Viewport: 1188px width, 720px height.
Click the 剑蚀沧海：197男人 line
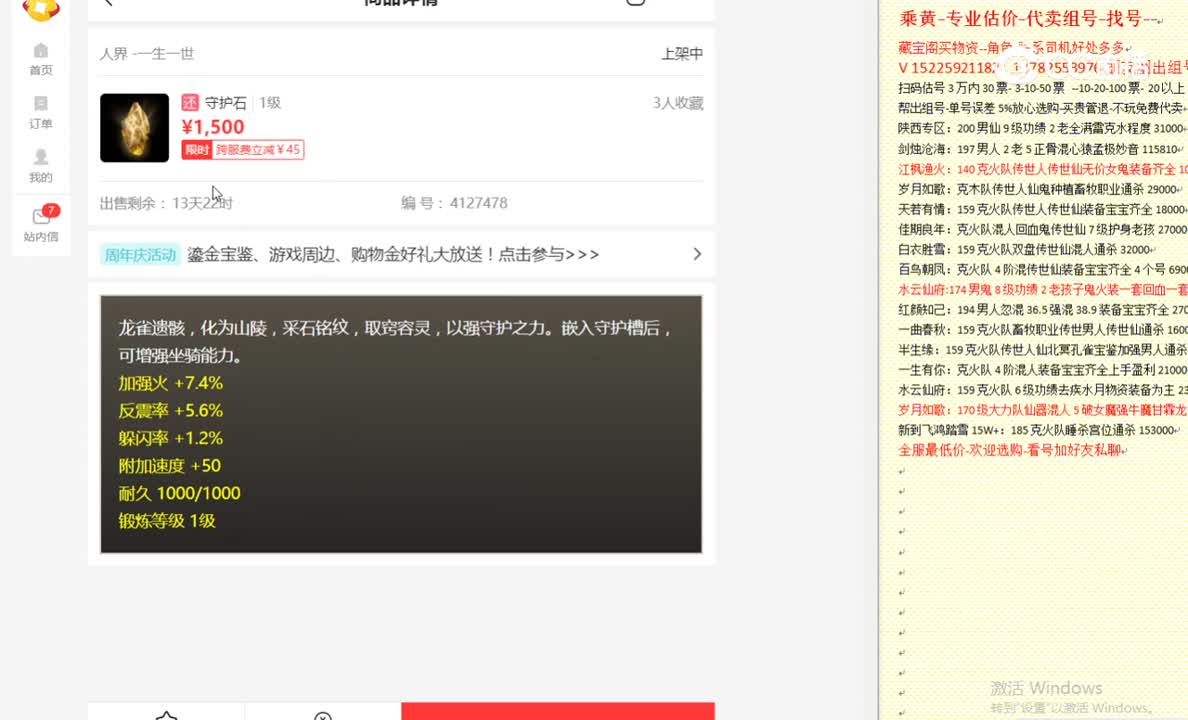(x=1040, y=149)
